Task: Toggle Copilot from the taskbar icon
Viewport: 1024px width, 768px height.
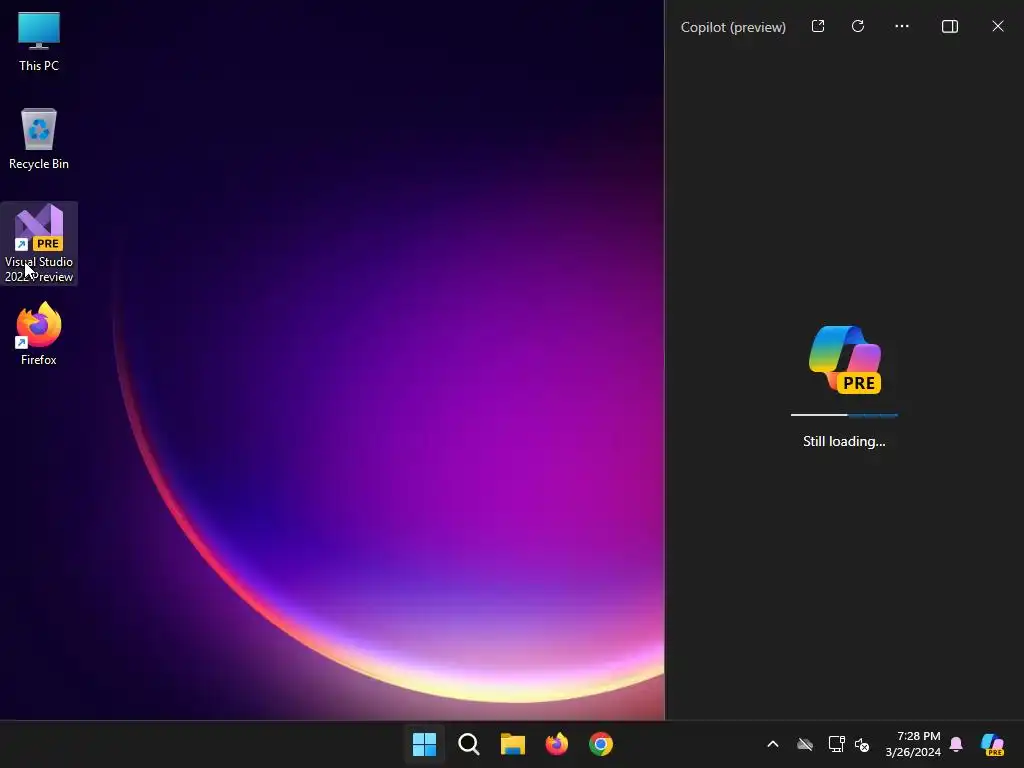Action: tap(992, 744)
